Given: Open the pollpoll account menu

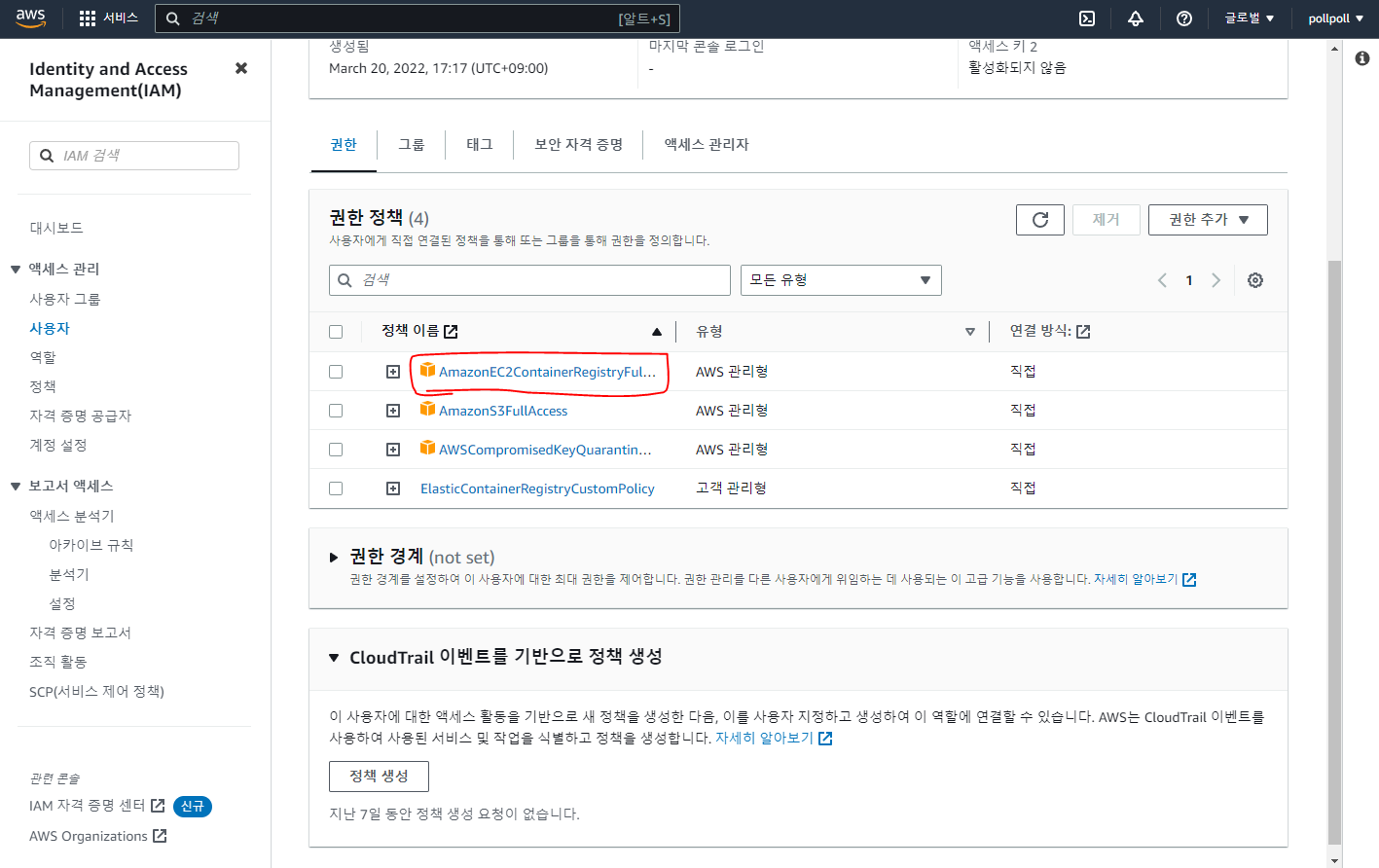Looking at the screenshot, I should (x=1335, y=18).
